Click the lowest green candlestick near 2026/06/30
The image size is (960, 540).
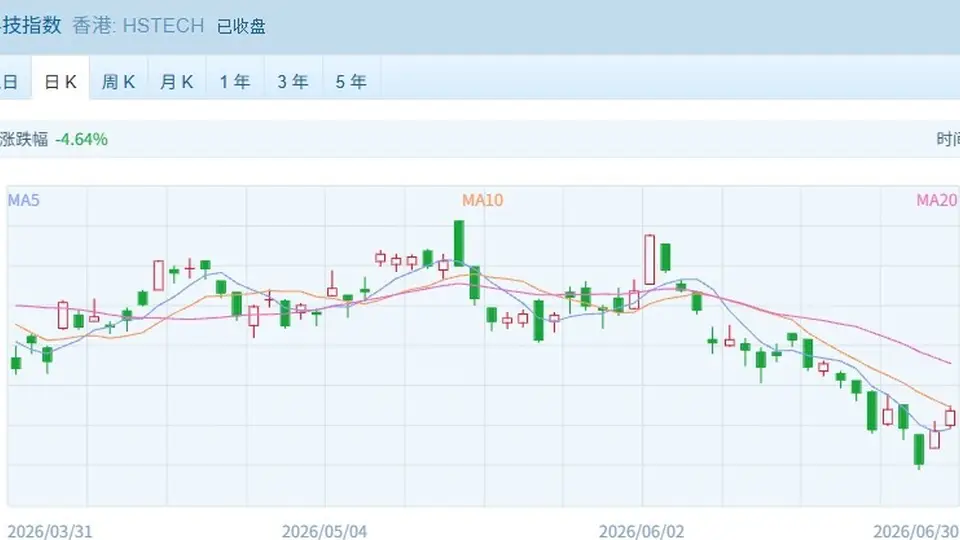coord(919,451)
